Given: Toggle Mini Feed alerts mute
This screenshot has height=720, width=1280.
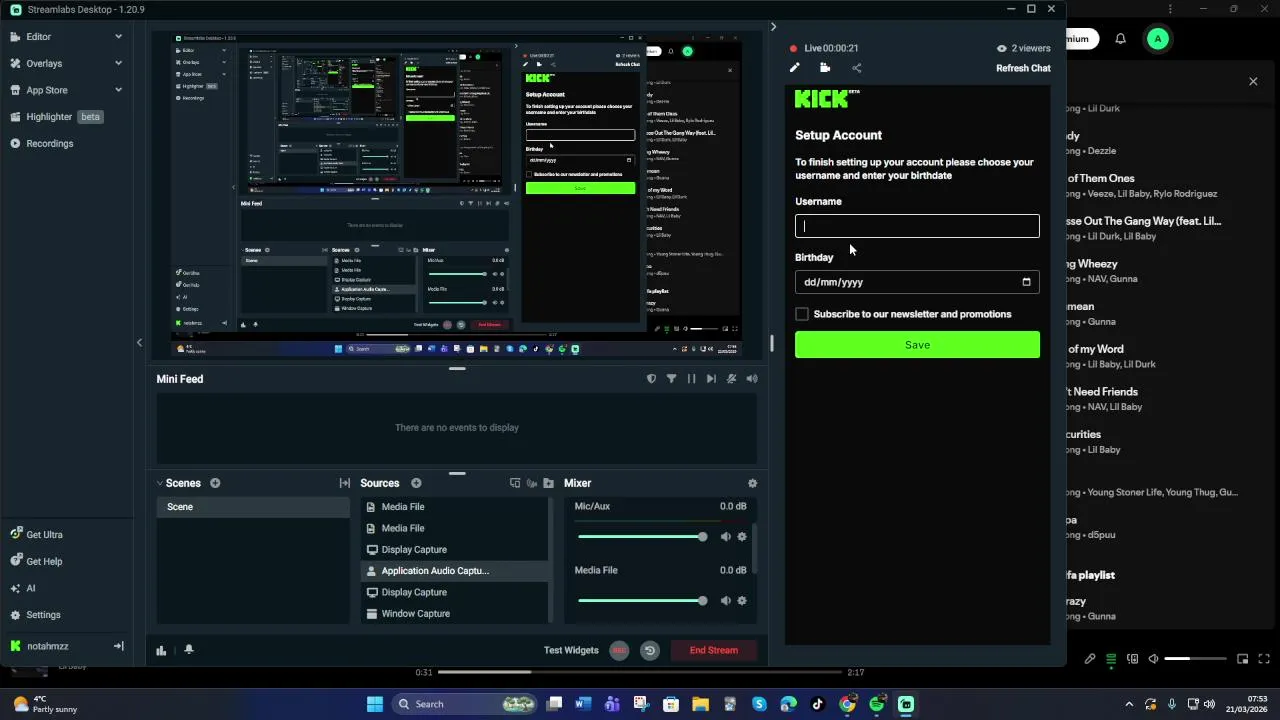Looking at the screenshot, I should click(732, 379).
